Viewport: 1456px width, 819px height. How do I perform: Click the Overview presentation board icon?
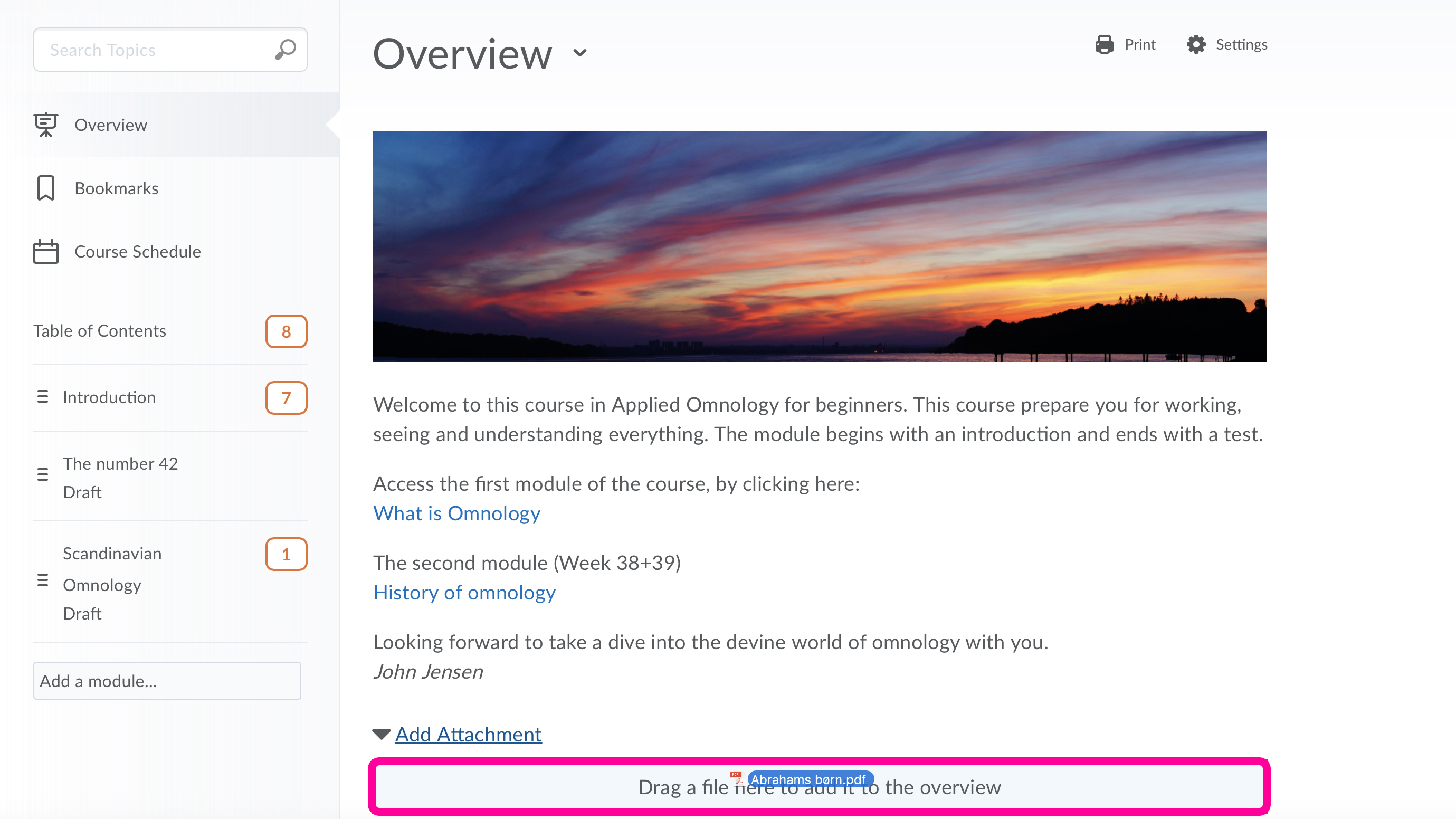[x=46, y=125]
